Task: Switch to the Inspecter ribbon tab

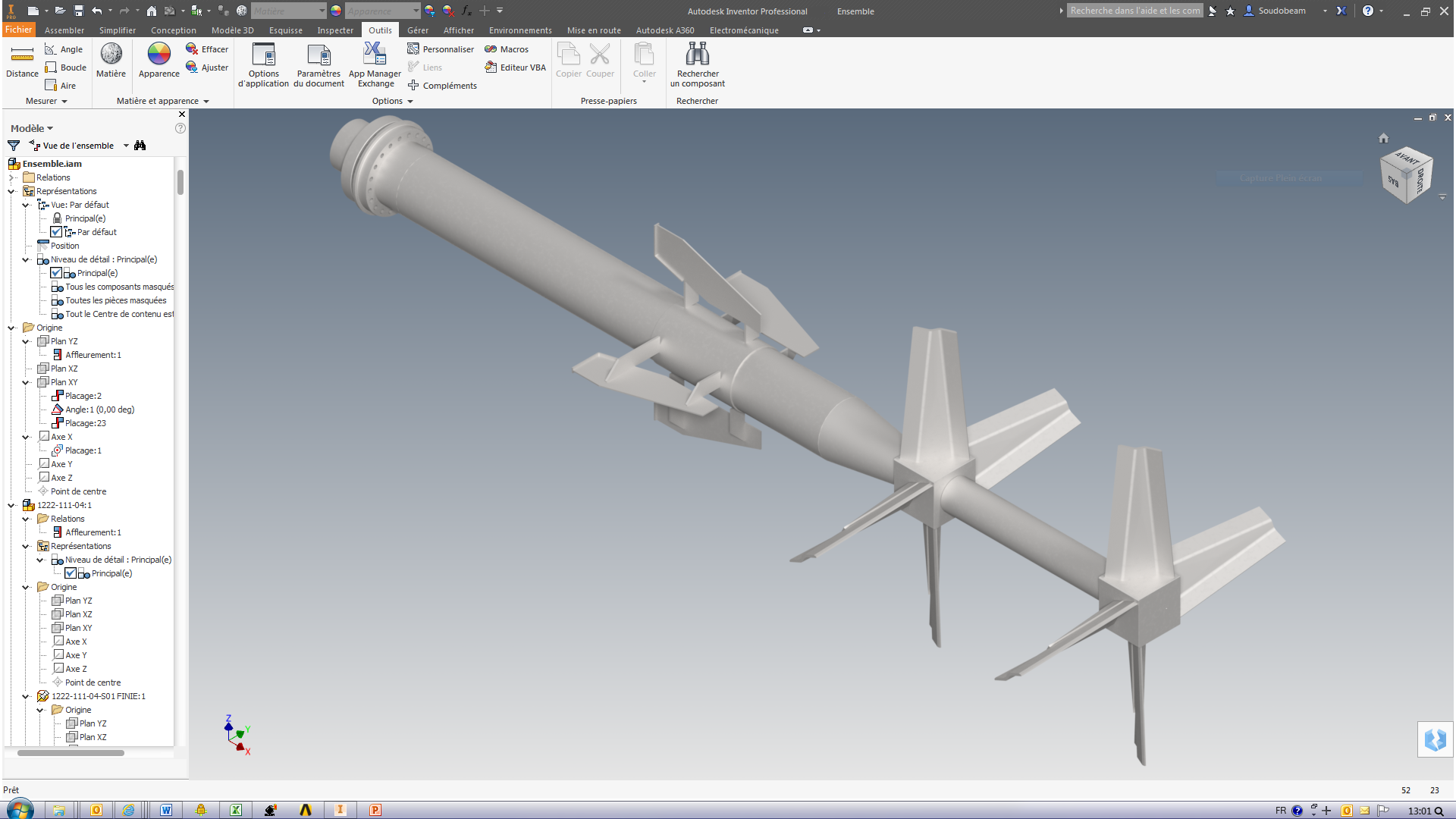Action: [335, 30]
